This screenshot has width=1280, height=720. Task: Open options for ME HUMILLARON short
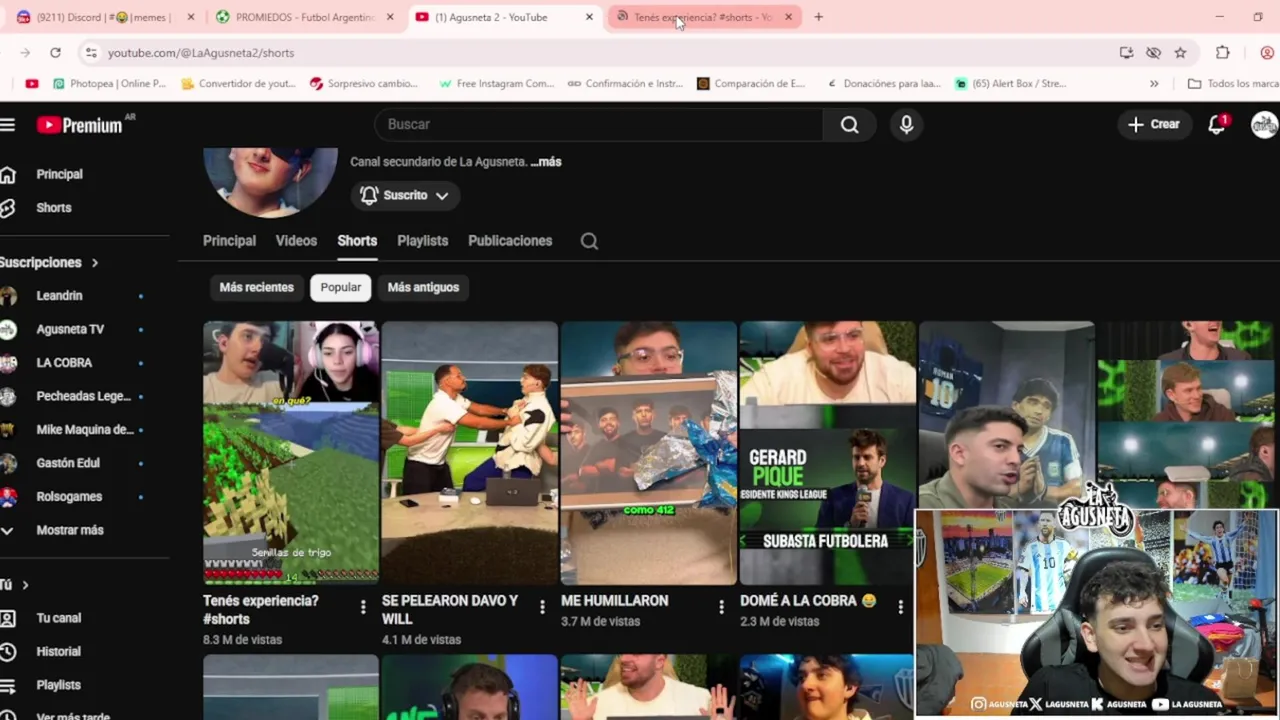tap(721, 607)
